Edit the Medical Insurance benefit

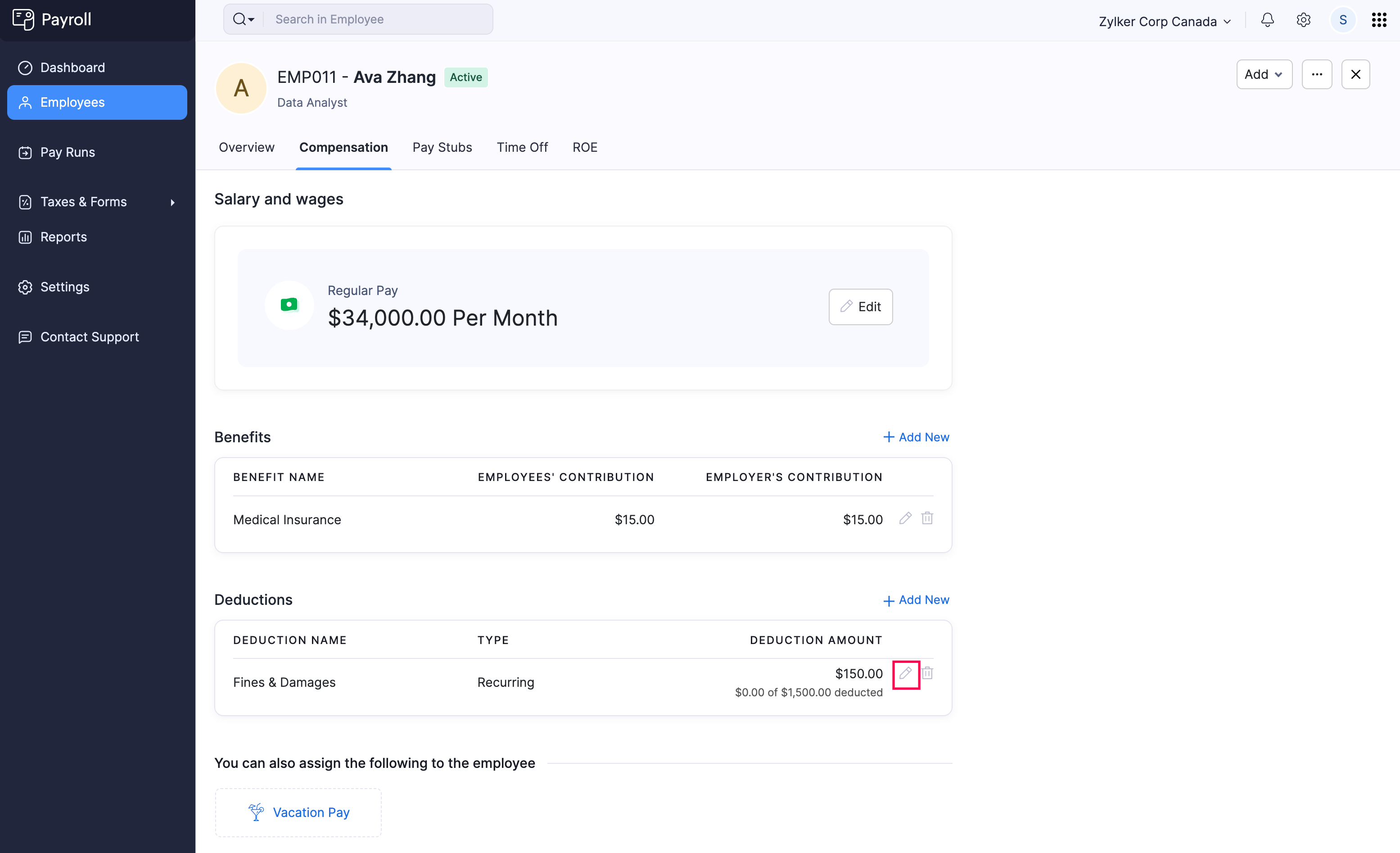click(905, 518)
